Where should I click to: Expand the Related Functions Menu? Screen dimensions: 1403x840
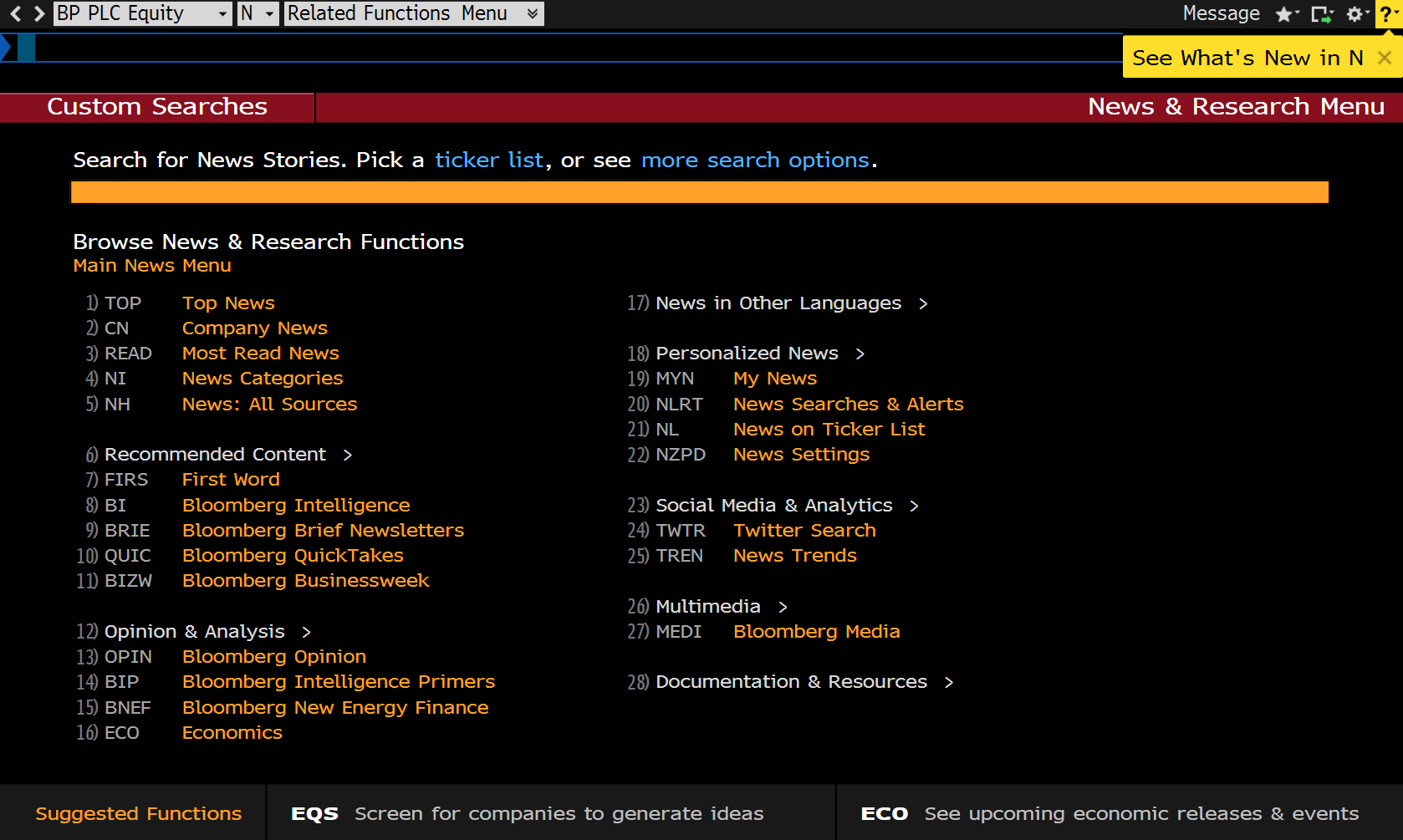[532, 14]
